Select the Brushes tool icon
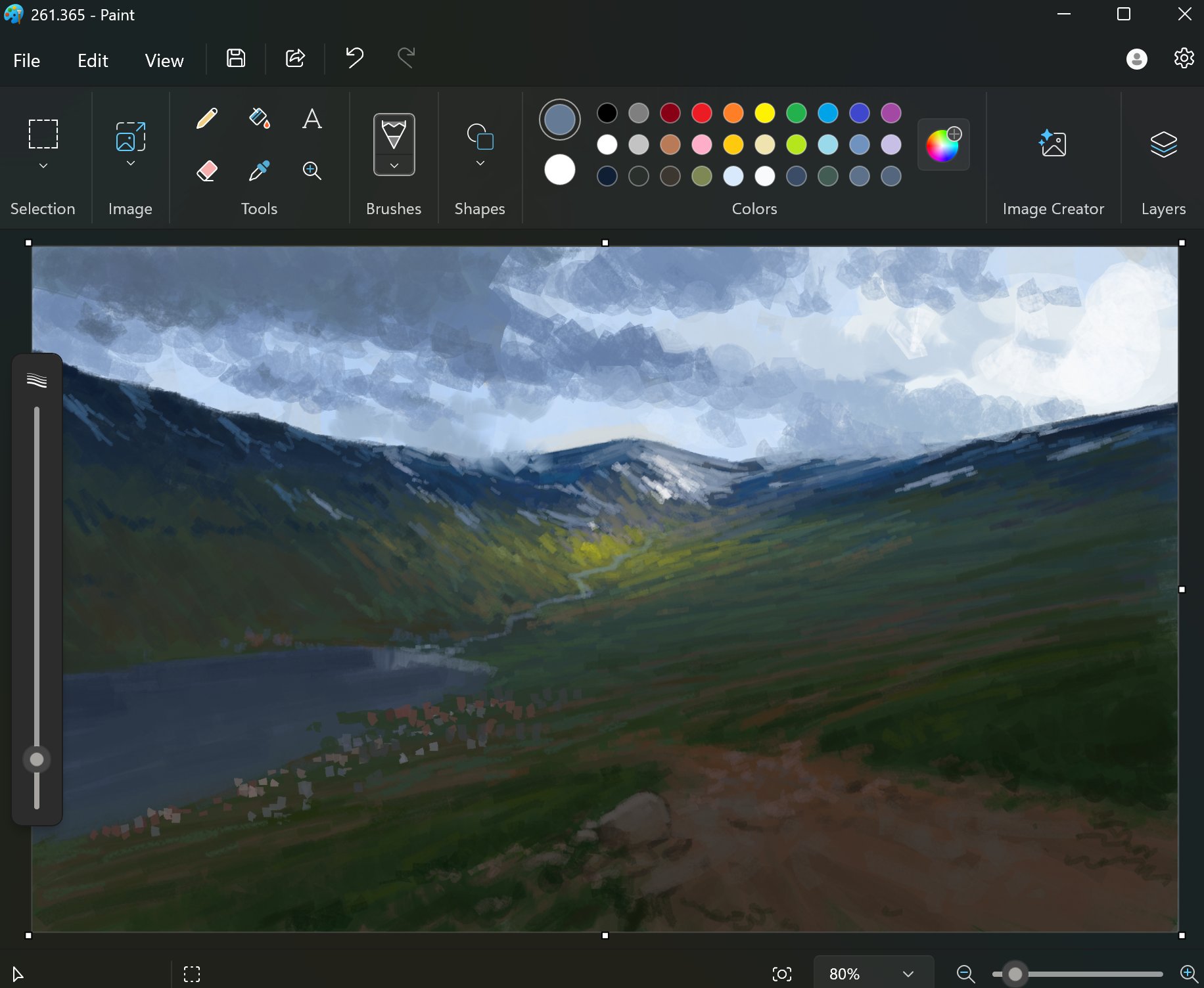 (x=394, y=134)
